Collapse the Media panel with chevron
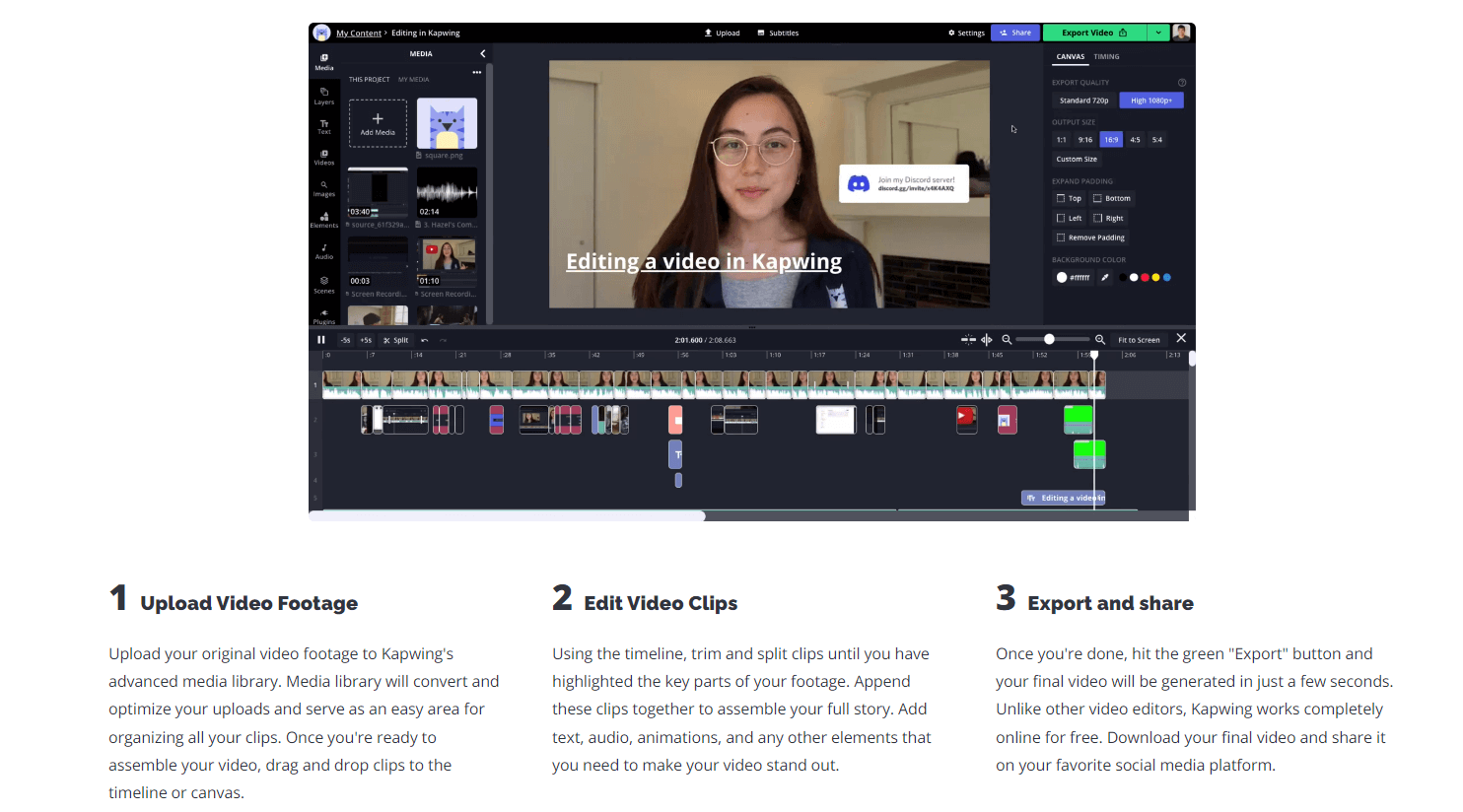The image size is (1463, 812). click(482, 54)
